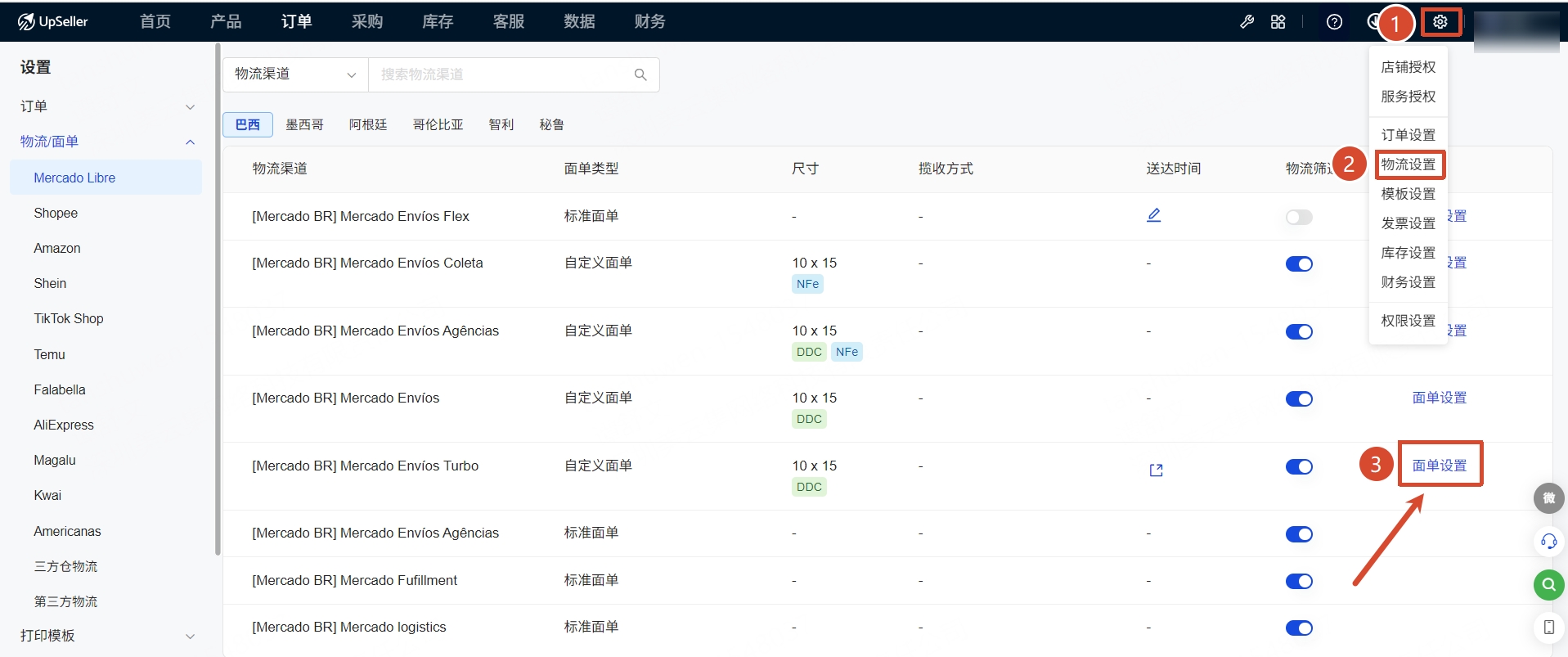Toggle Envíos Agências 标准面单 switch
Viewport: 1568px width, 657px height.
pos(1299,534)
